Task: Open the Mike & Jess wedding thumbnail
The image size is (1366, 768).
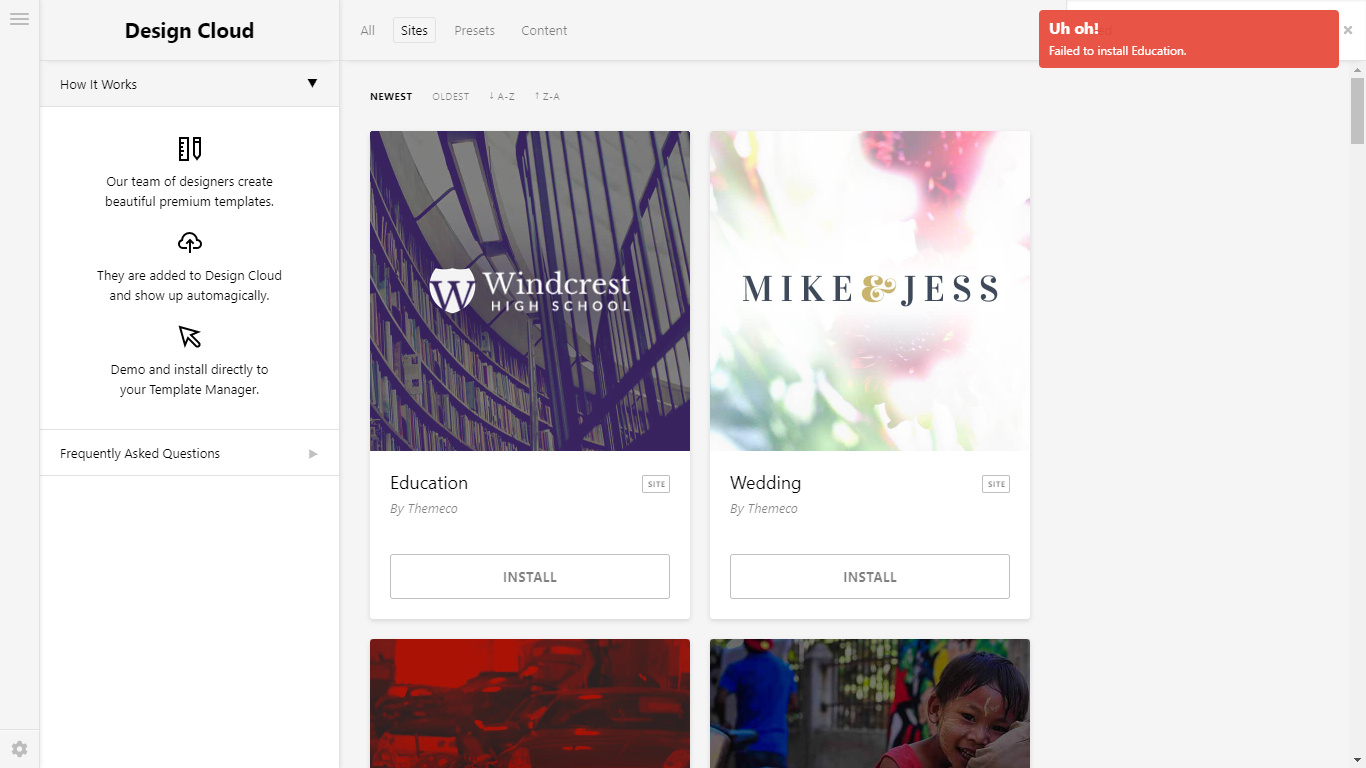Action: 870,291
